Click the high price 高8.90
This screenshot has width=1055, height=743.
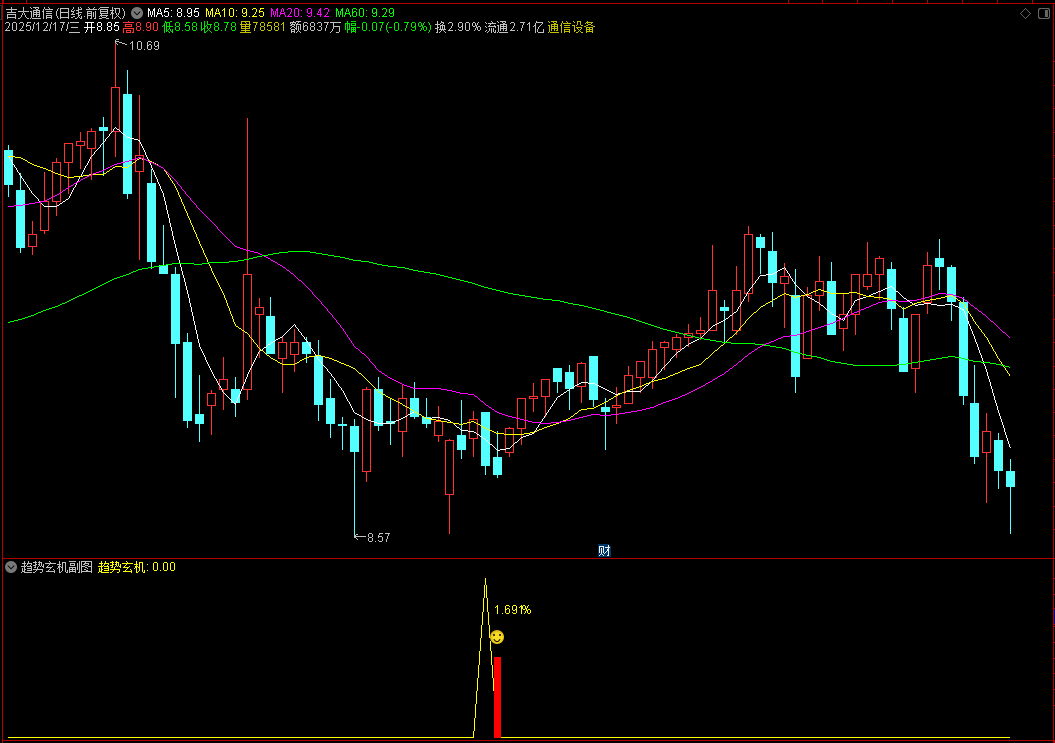click(x=141, y=28)
